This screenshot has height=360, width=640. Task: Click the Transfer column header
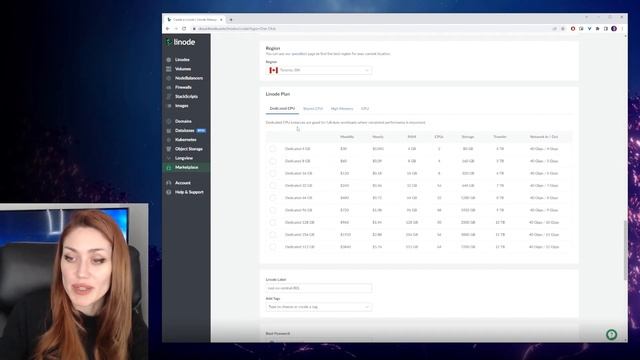click(500, 137)
